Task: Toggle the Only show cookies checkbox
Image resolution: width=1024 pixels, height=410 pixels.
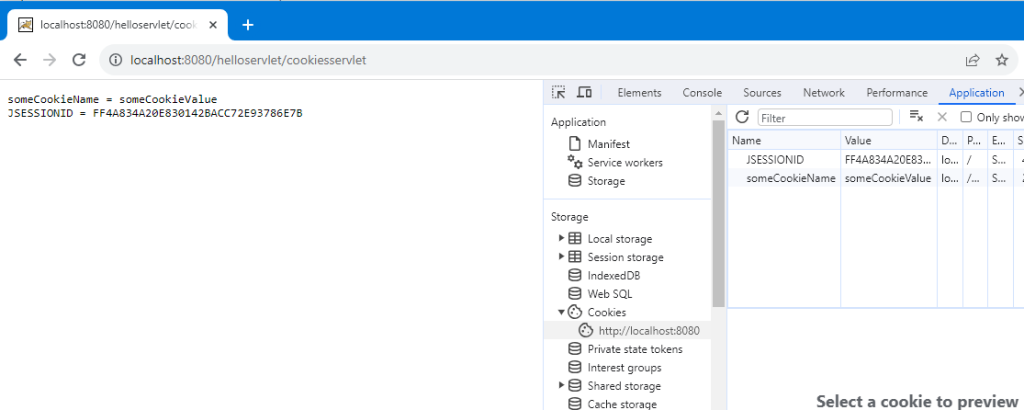Action: pos(966,118)
